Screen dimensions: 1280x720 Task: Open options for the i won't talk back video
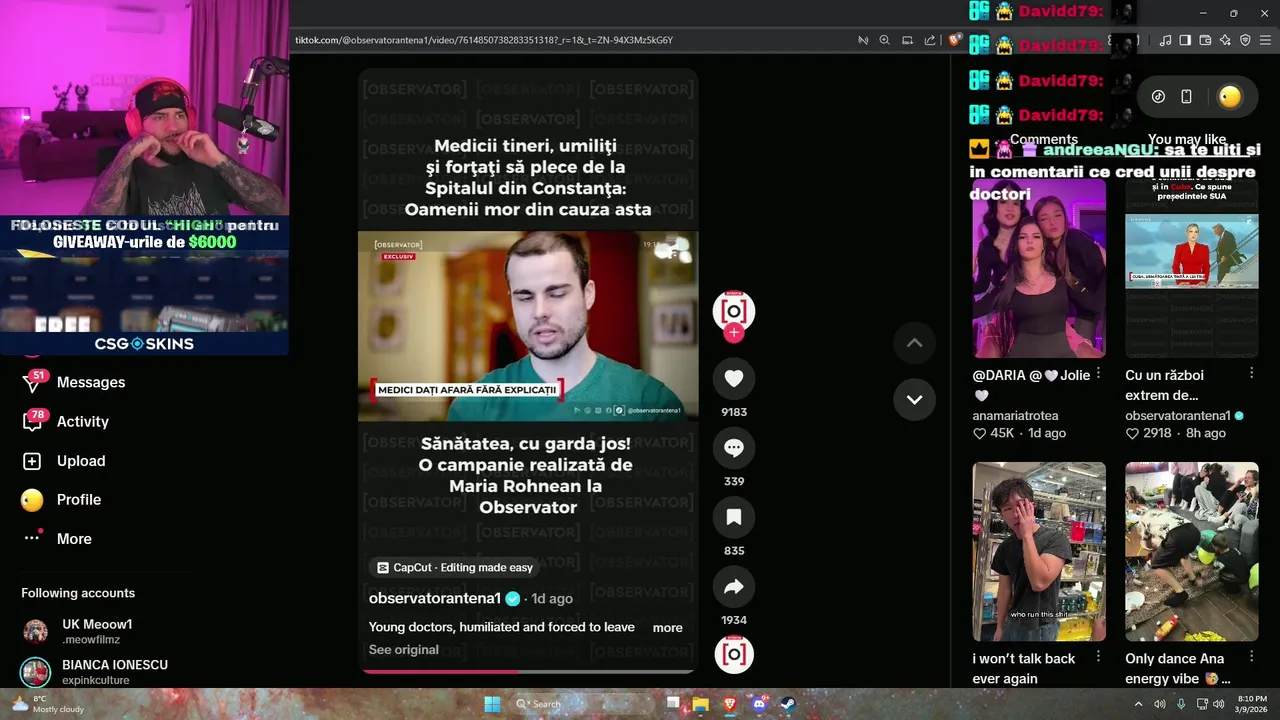click(x=1098, y=657)
